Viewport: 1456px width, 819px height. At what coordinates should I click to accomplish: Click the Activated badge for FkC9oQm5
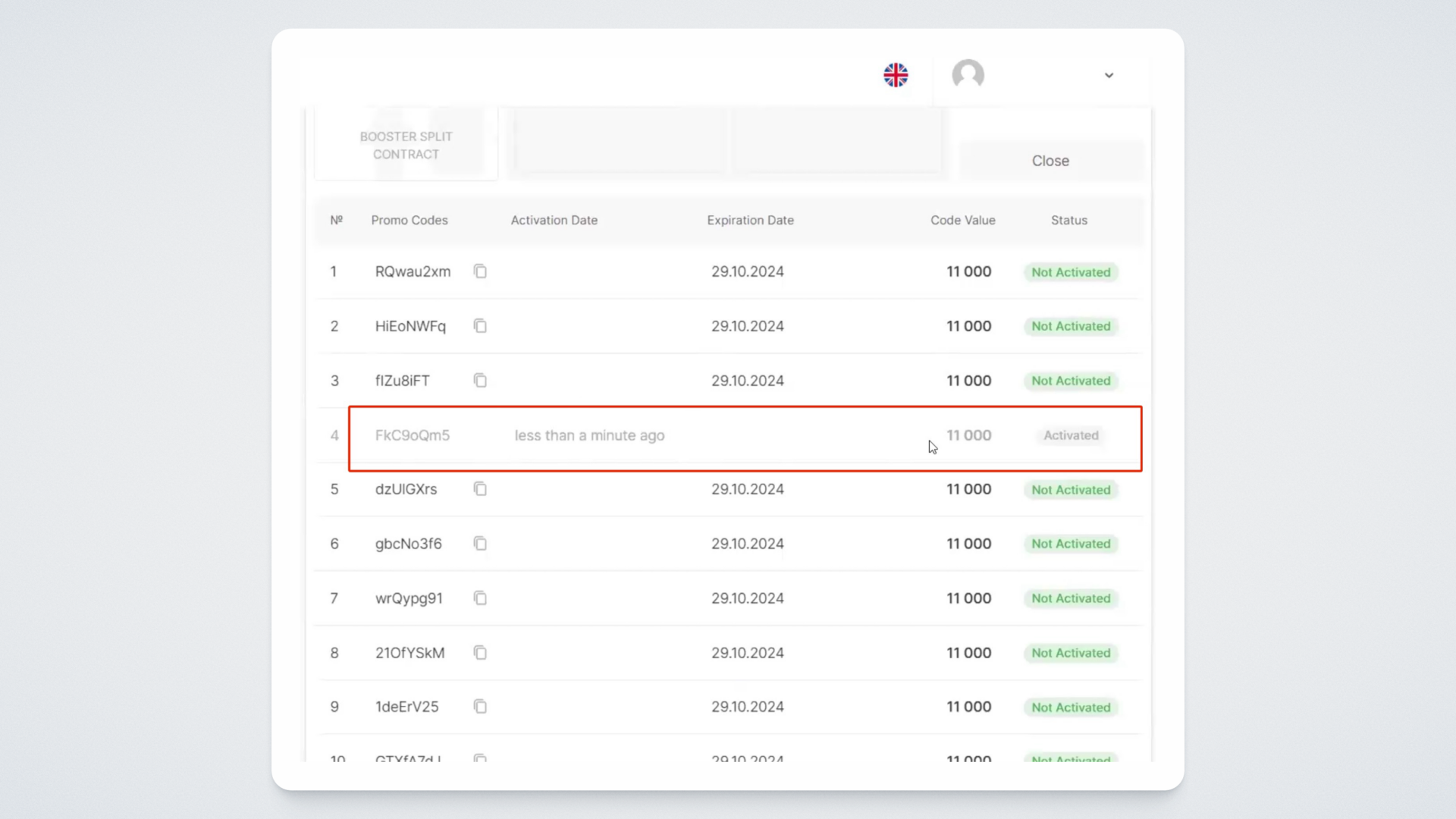pyautogui.click(x=1070, y=435)
